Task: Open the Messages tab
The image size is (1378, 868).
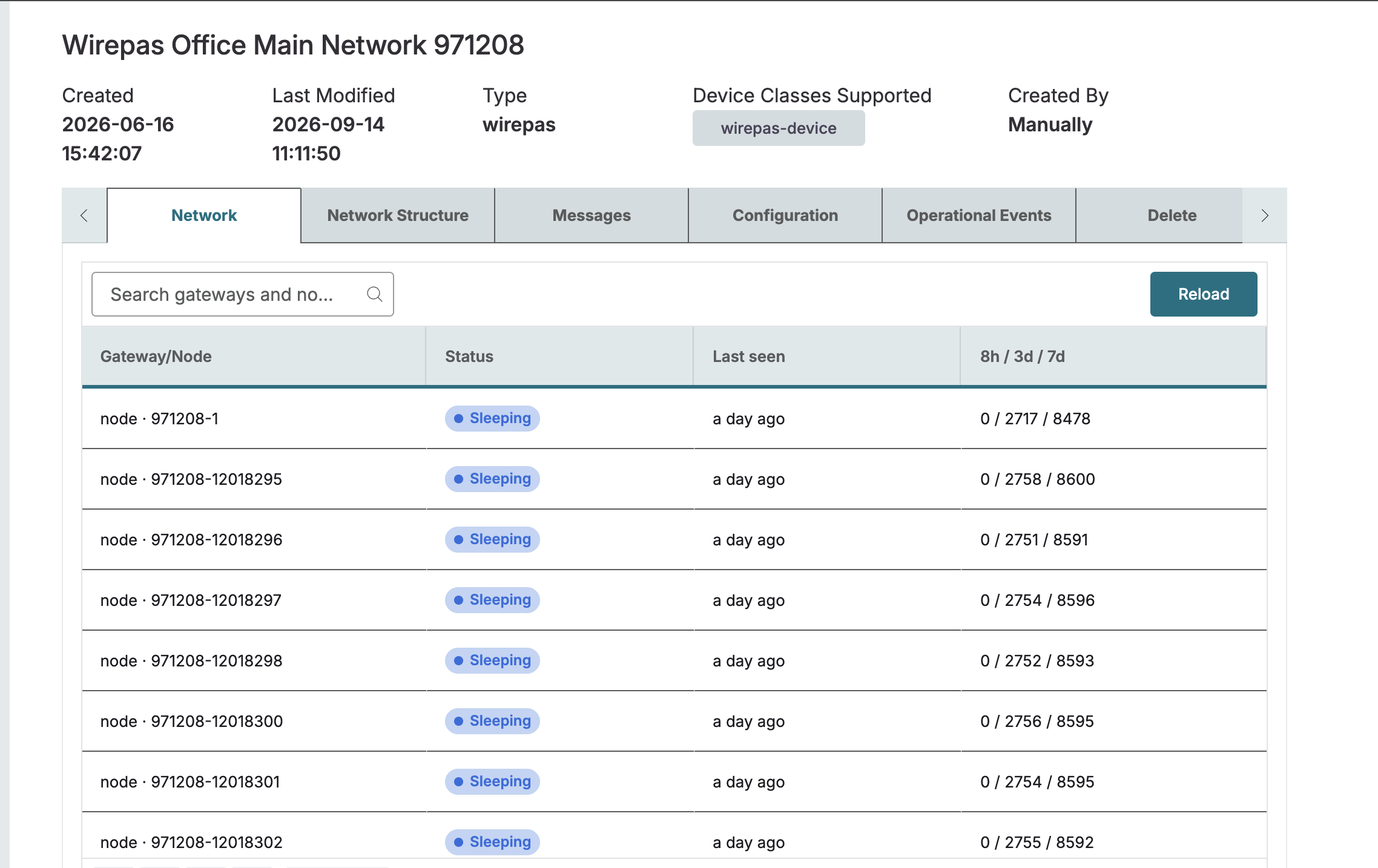Action: (x=592, y=215)
